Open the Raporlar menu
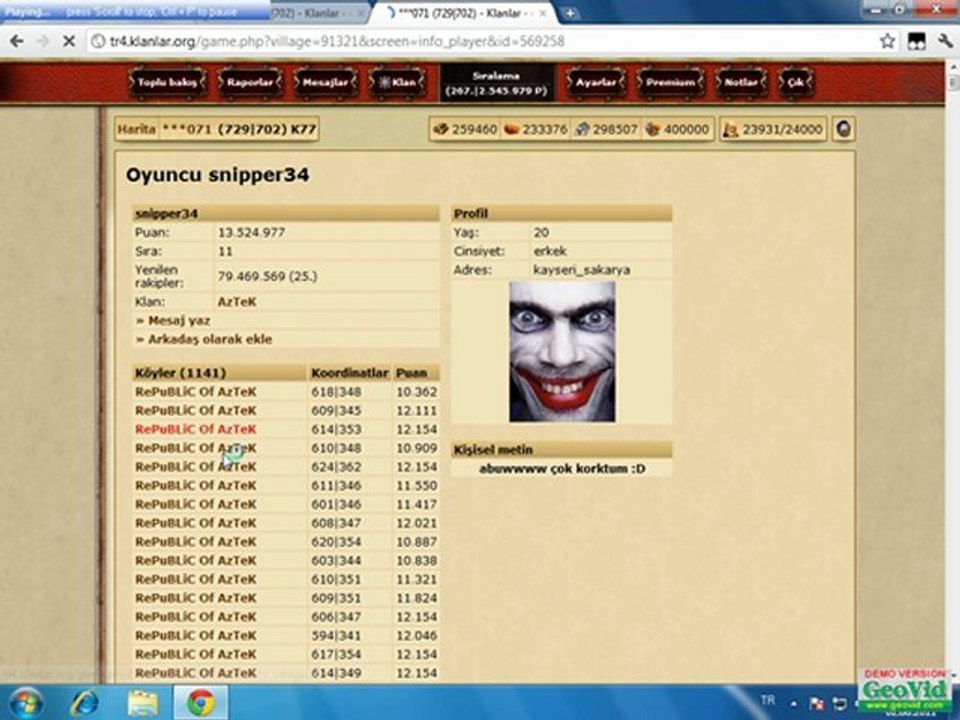Viewport: 960px width, 720px height. [x=250, y=82]
